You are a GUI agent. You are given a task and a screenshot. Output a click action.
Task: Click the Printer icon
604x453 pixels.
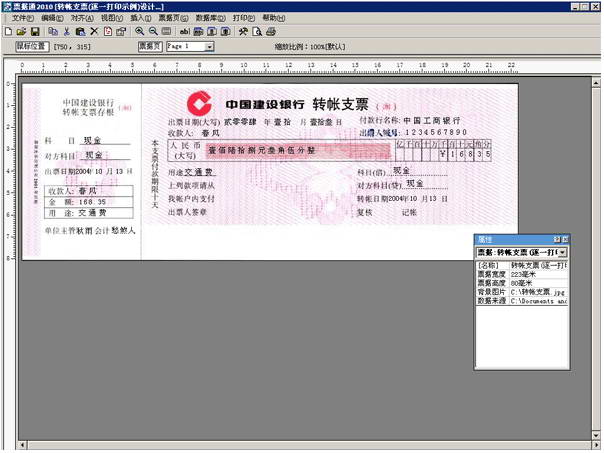[271, 32]
